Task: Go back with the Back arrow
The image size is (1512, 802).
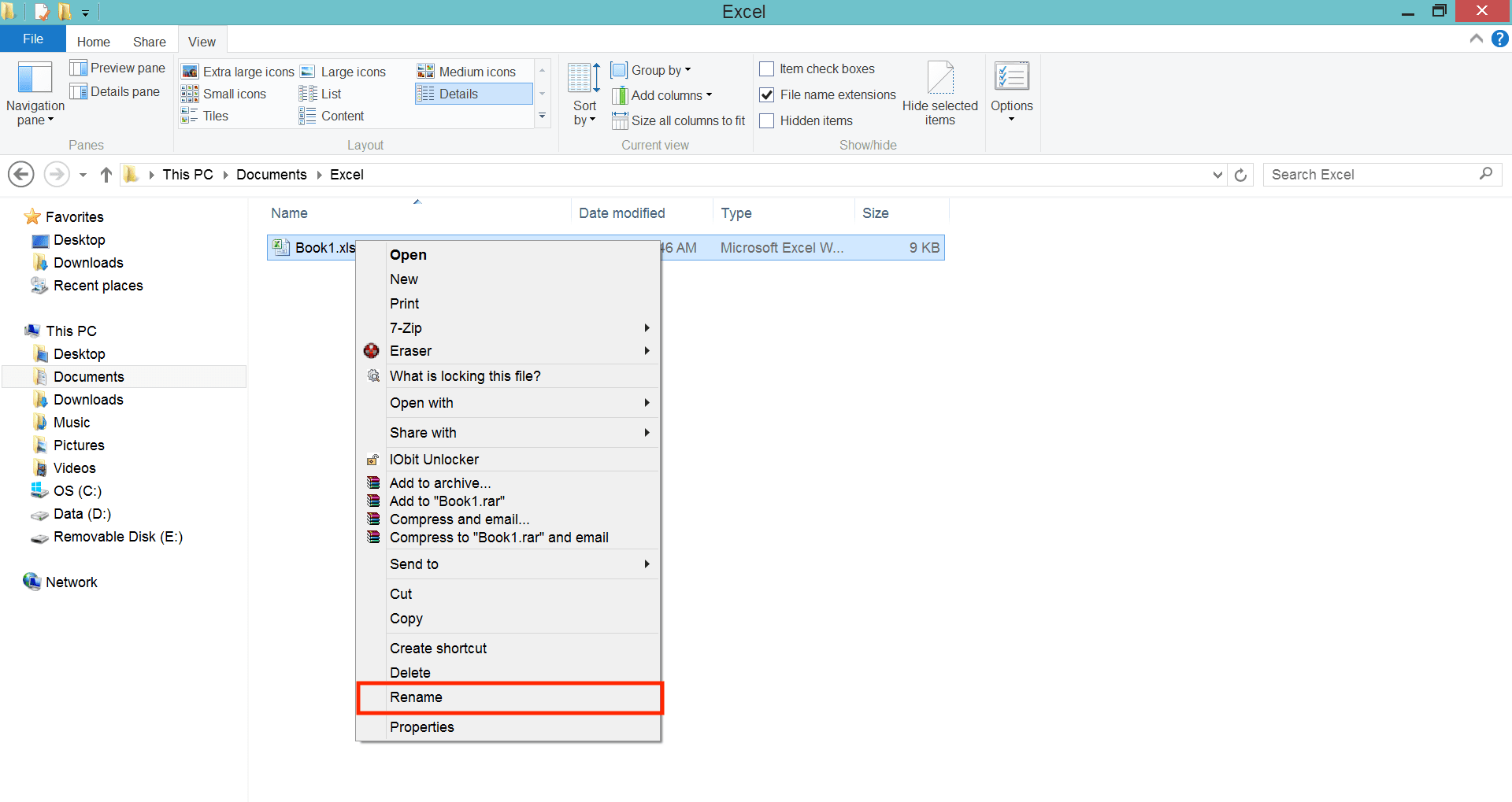Action: click(21, 174)
